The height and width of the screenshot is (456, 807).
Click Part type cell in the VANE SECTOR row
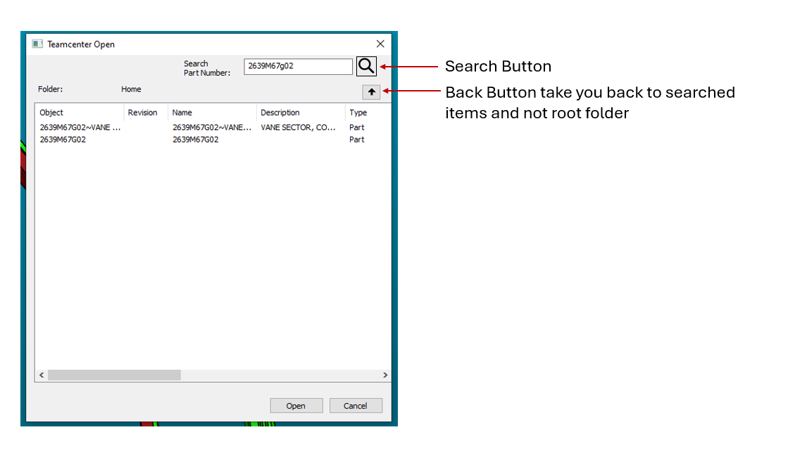coord(357,127)
